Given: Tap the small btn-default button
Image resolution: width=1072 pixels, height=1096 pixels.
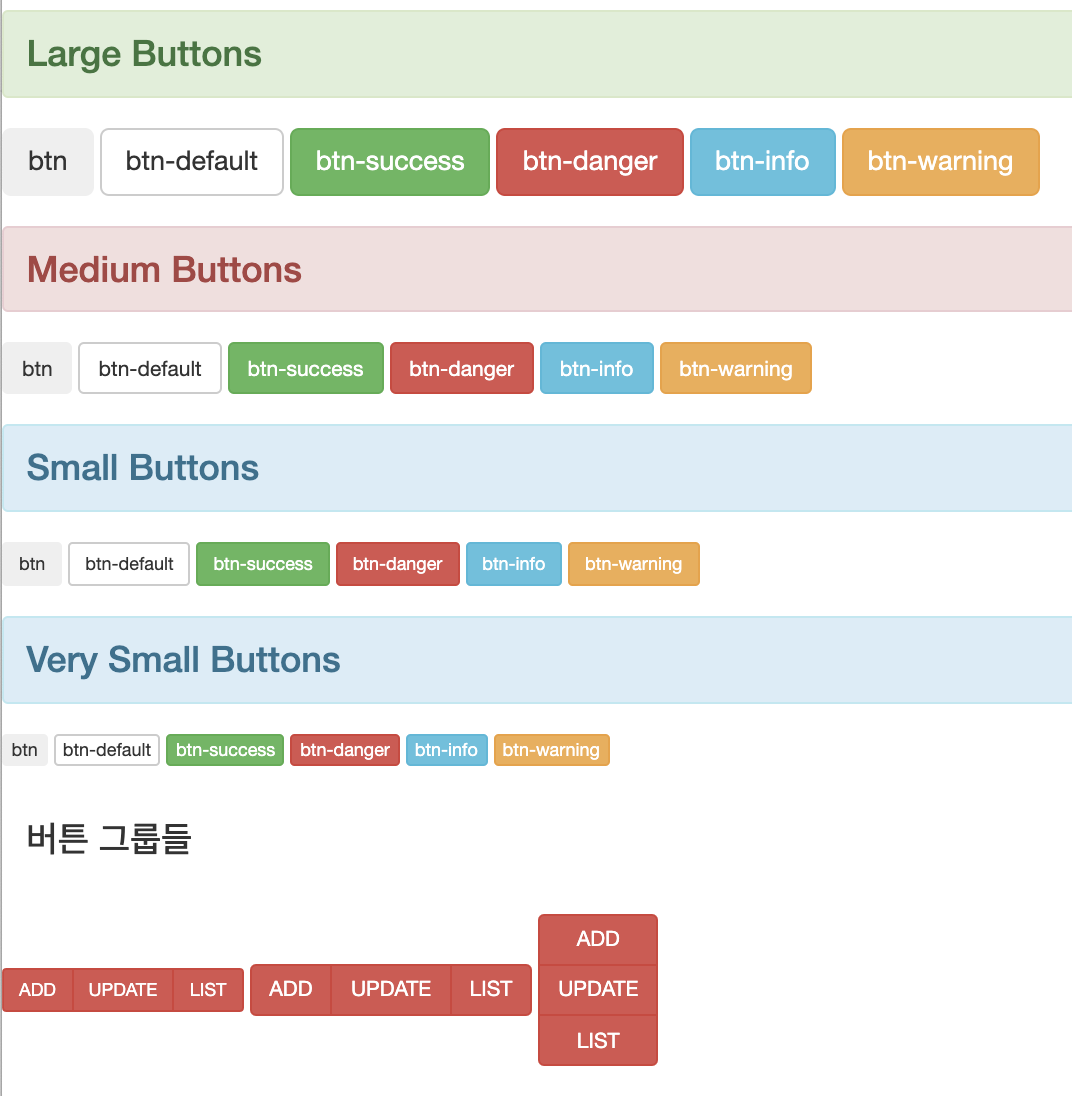Looking at the screenshot, I should point(129,564).
